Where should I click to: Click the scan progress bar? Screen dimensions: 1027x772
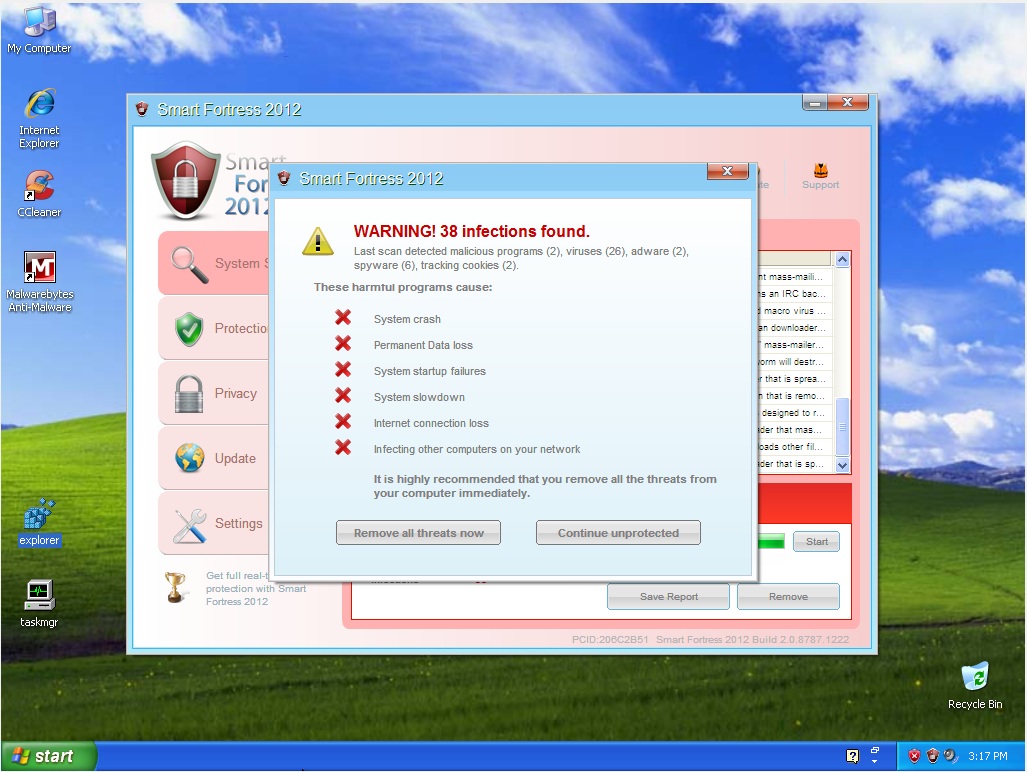[771, 542]
